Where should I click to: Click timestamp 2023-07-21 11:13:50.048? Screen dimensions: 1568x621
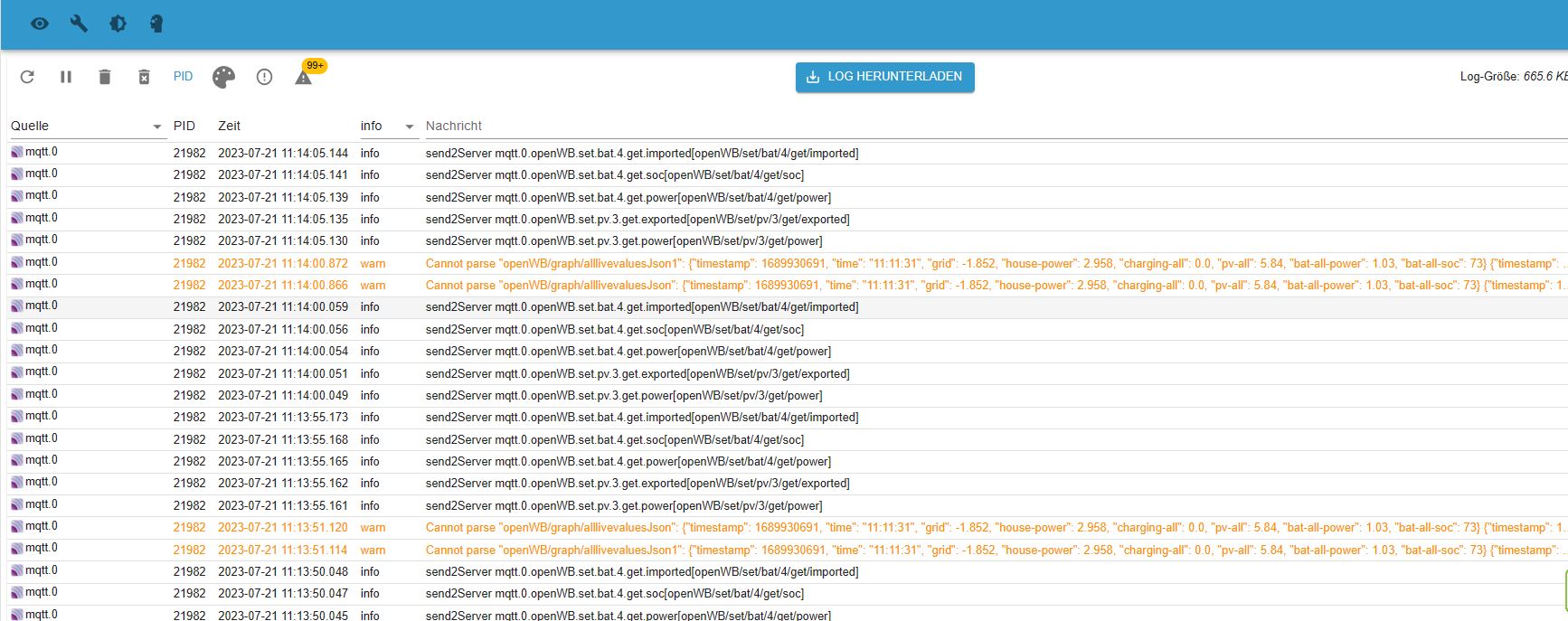coord(283,572)
